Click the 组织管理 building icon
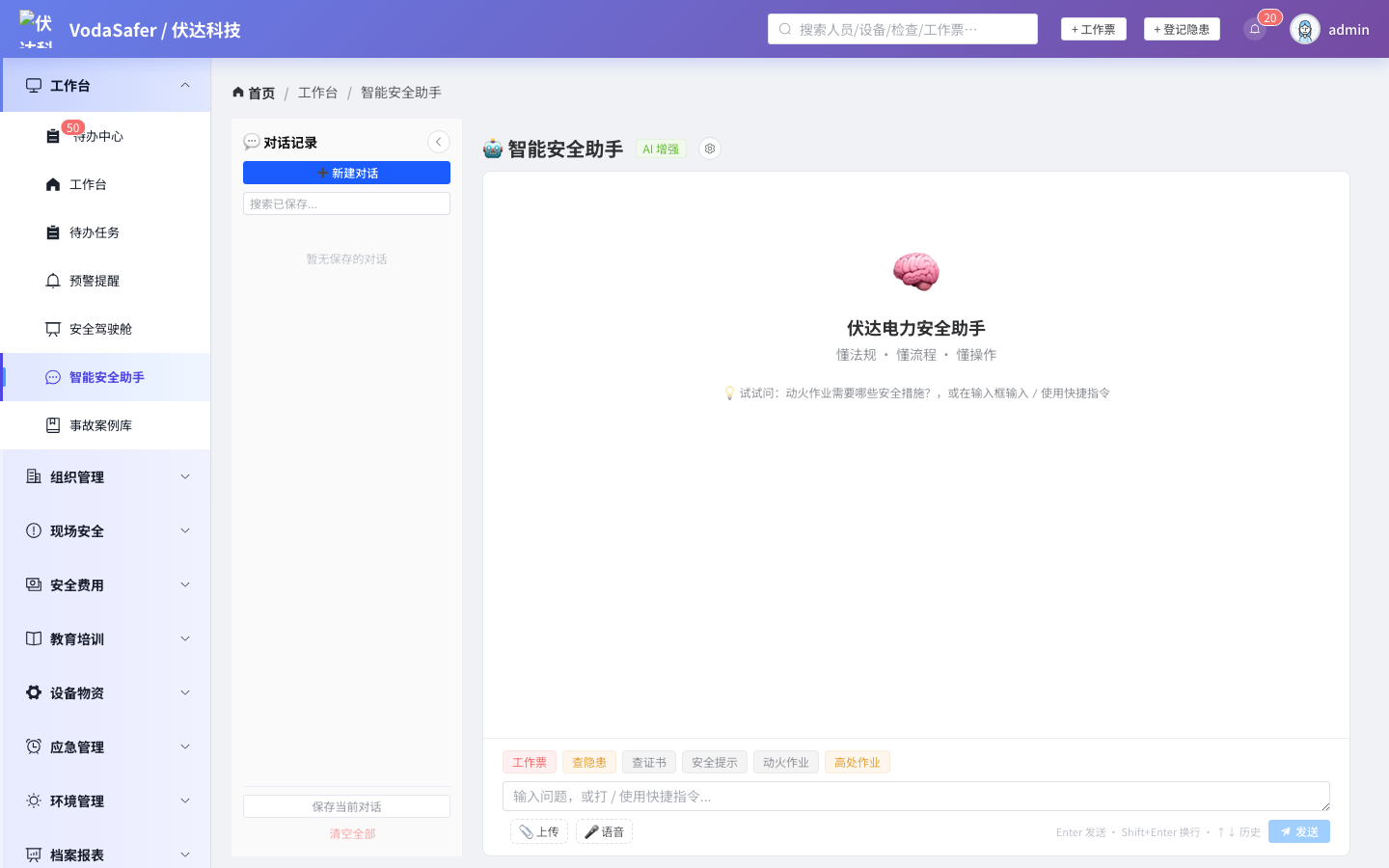This screenshot has width=1389, height=868. [34, 476]
